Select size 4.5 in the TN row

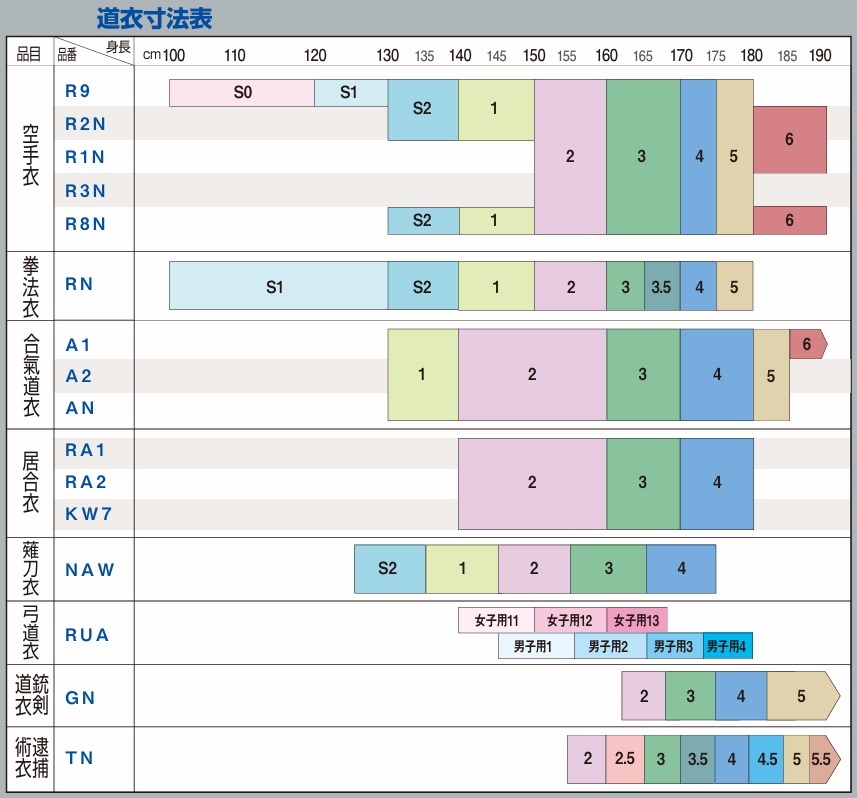tap(767, 759)
